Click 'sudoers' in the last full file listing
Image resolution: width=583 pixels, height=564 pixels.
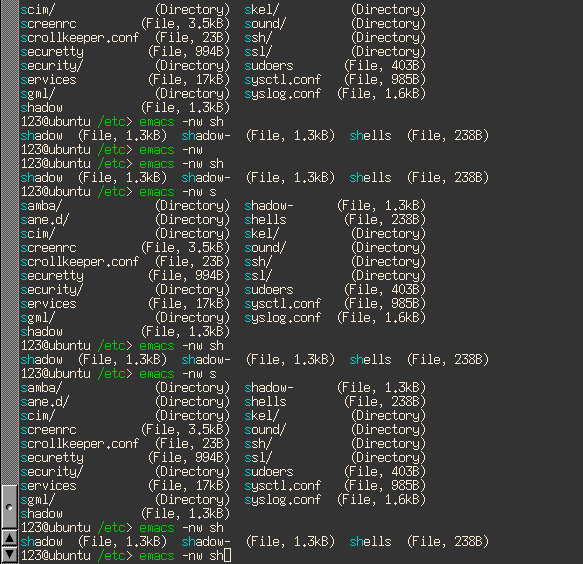coord(269,472)
